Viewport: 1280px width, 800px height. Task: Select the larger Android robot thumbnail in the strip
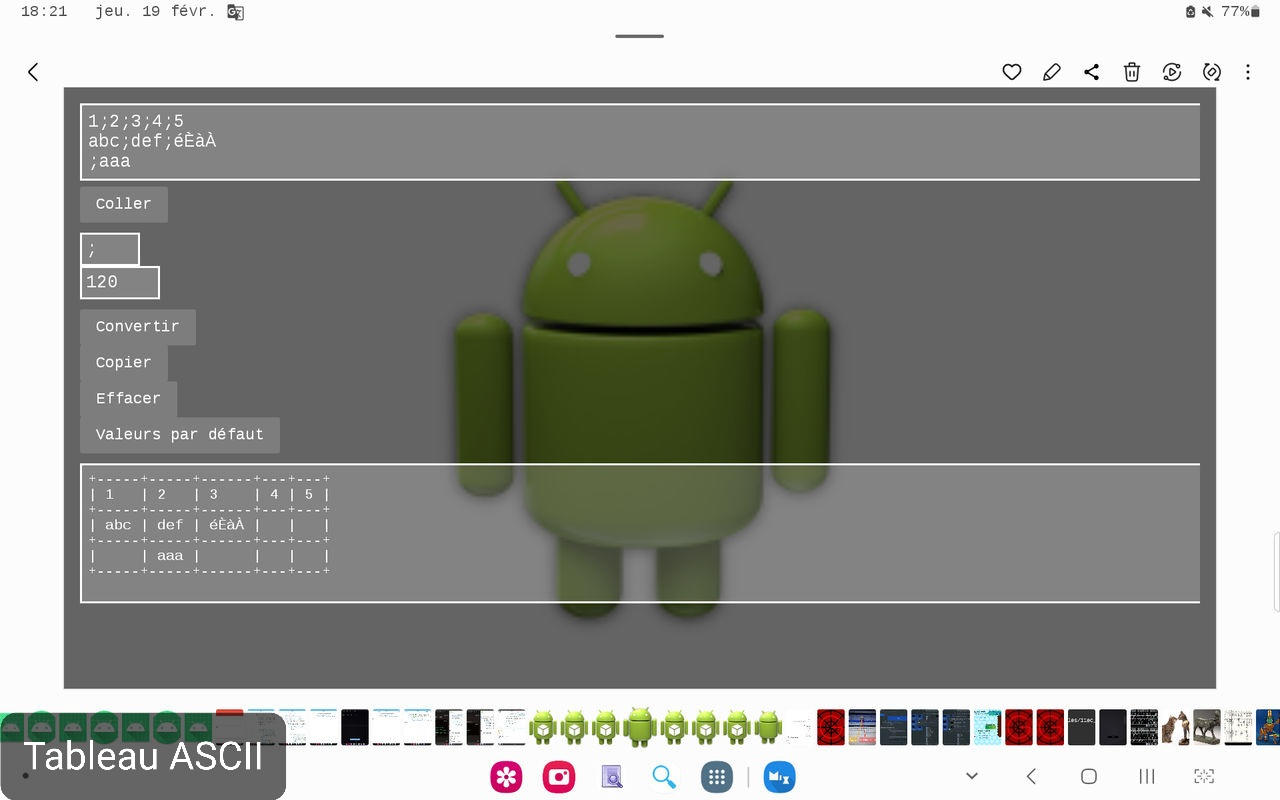click(x=640, y=727)
